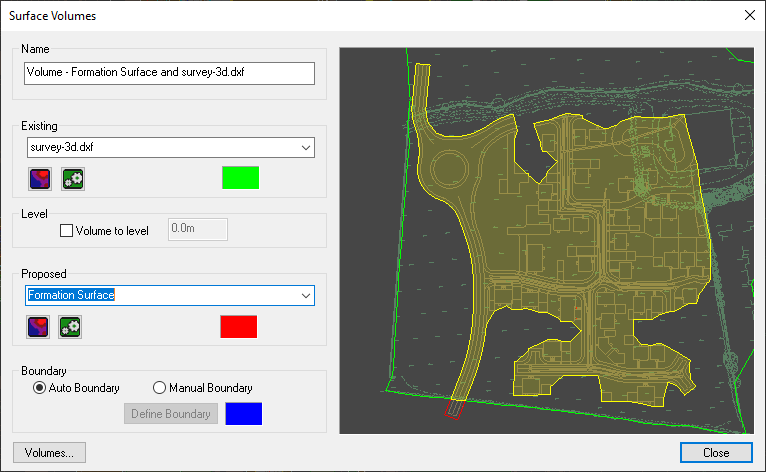766x472 pixels.
Task: Close the Surface Volumes dialog with X
Action: pyautogui.click(x=750, y=15)
